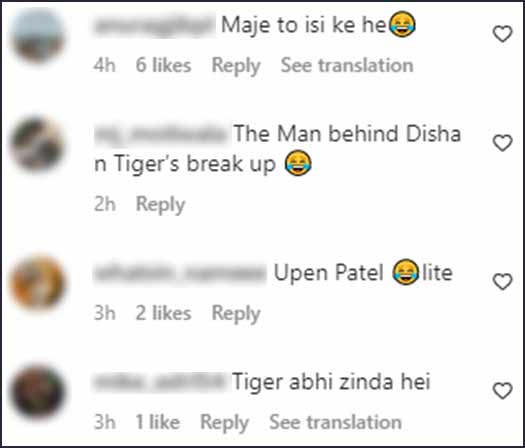
Task: Like the "Maje to isi ke he" comment
Action: tap(503, 34)
